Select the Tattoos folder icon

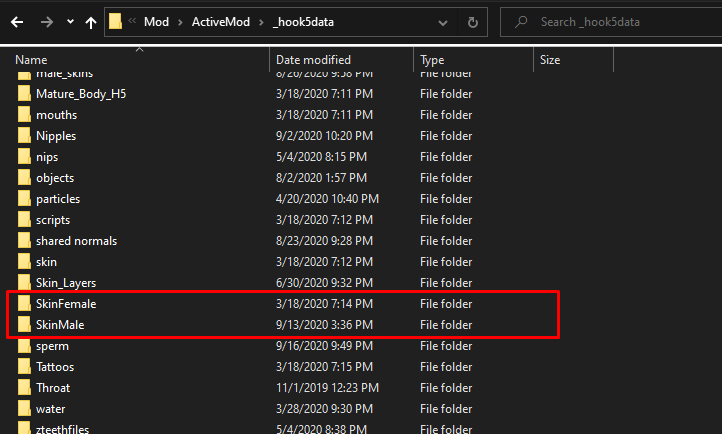point(24,366)
